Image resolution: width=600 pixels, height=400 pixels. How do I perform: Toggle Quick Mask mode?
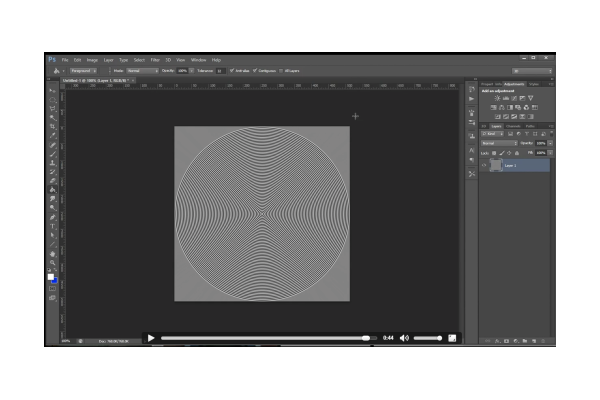tap(52, 289)
